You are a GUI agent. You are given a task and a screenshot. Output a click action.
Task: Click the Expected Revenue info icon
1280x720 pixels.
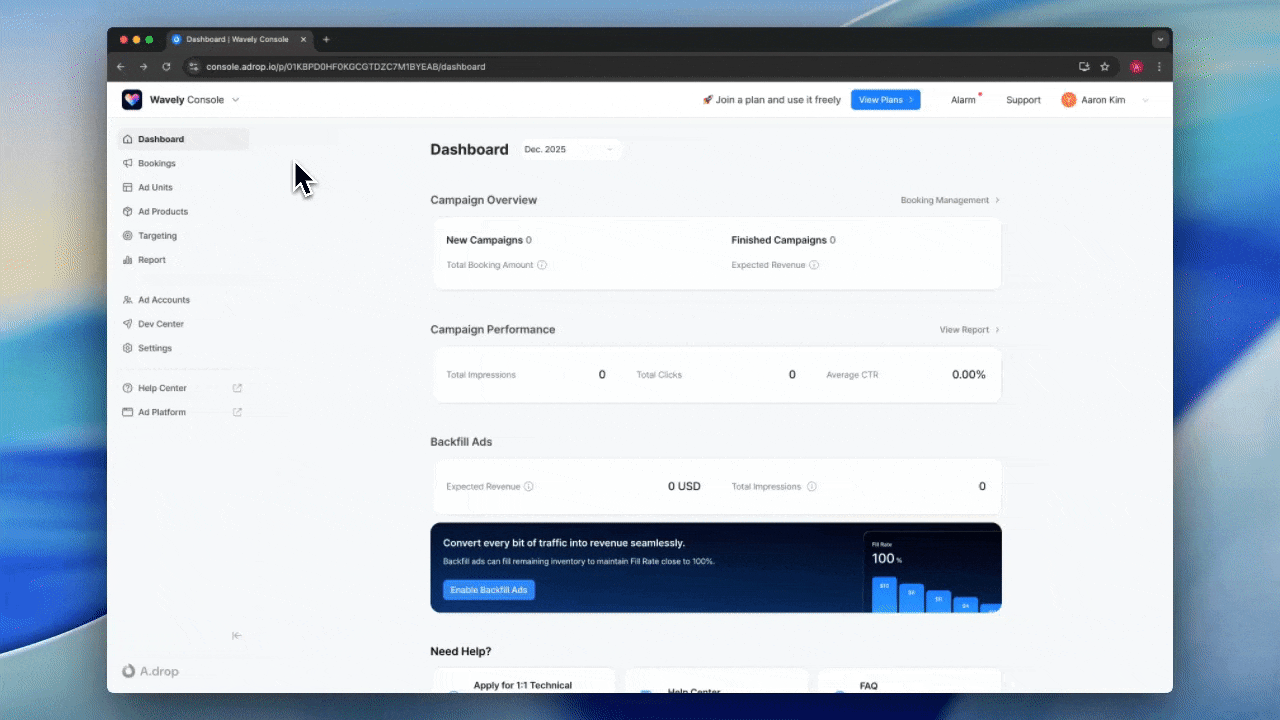click(x=814, y=265)
